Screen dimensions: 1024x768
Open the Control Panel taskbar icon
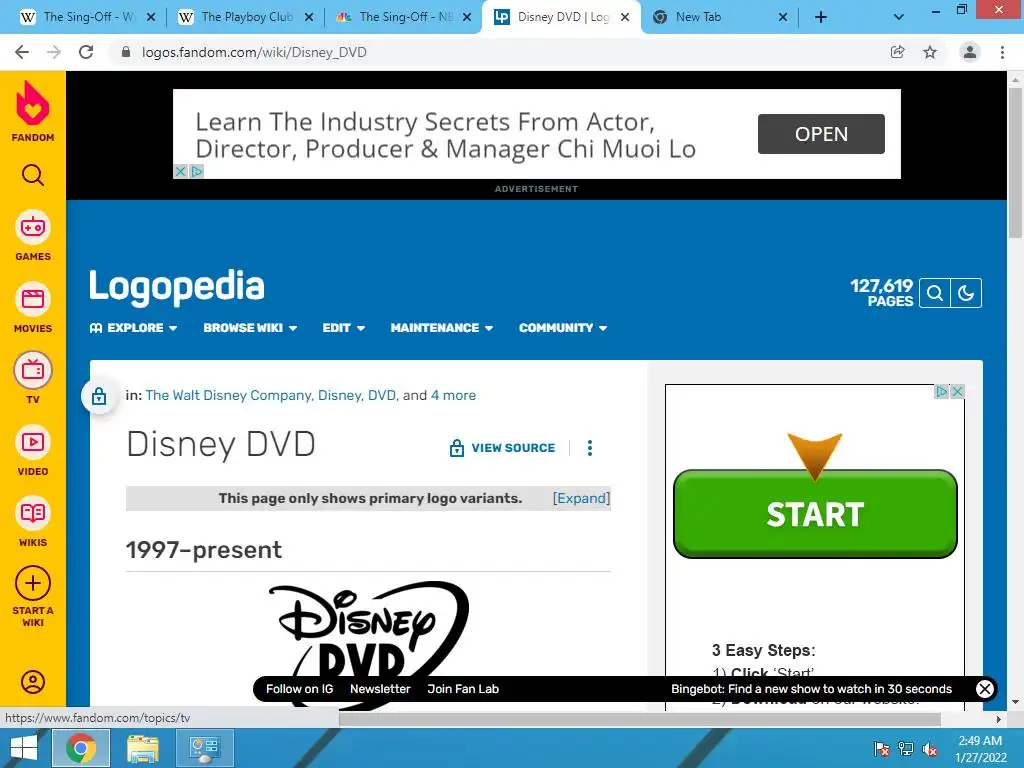pos(204,748)
